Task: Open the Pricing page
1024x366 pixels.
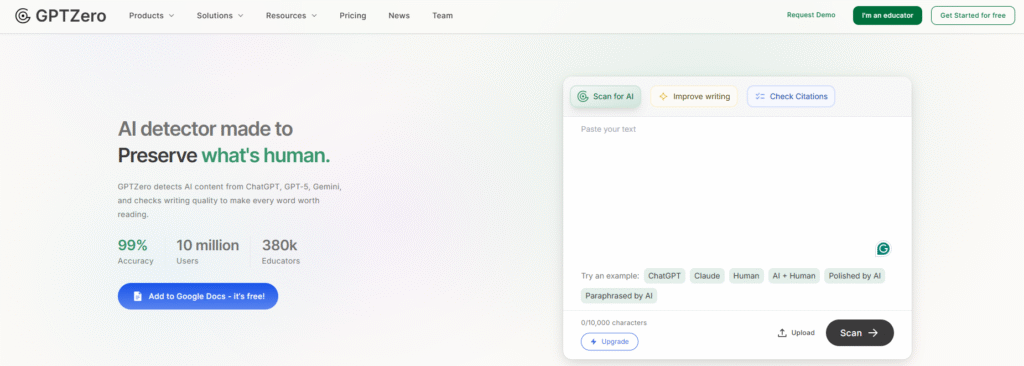Action: [353, 16]
